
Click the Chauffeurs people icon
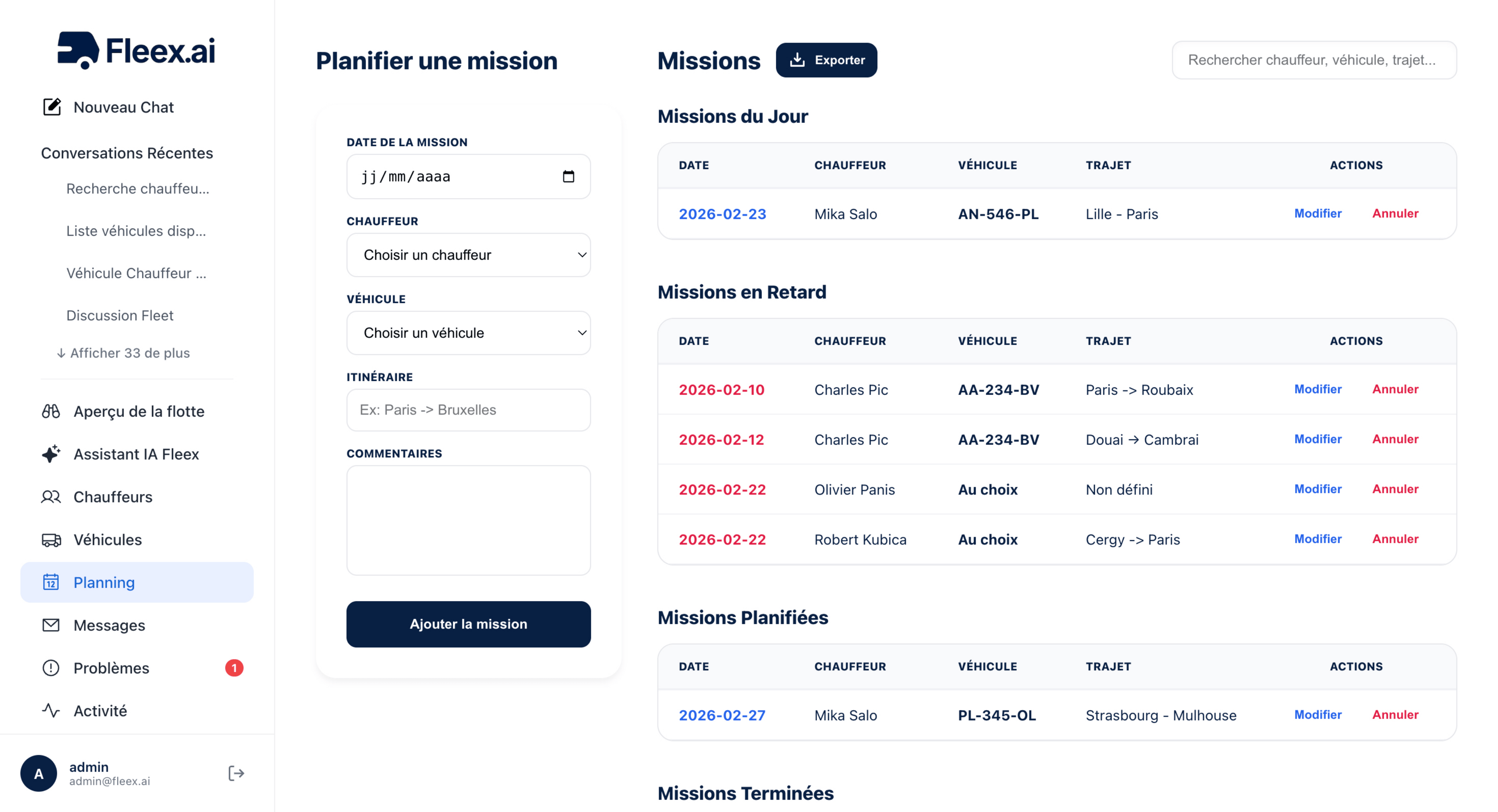click(x=51, y=497)
